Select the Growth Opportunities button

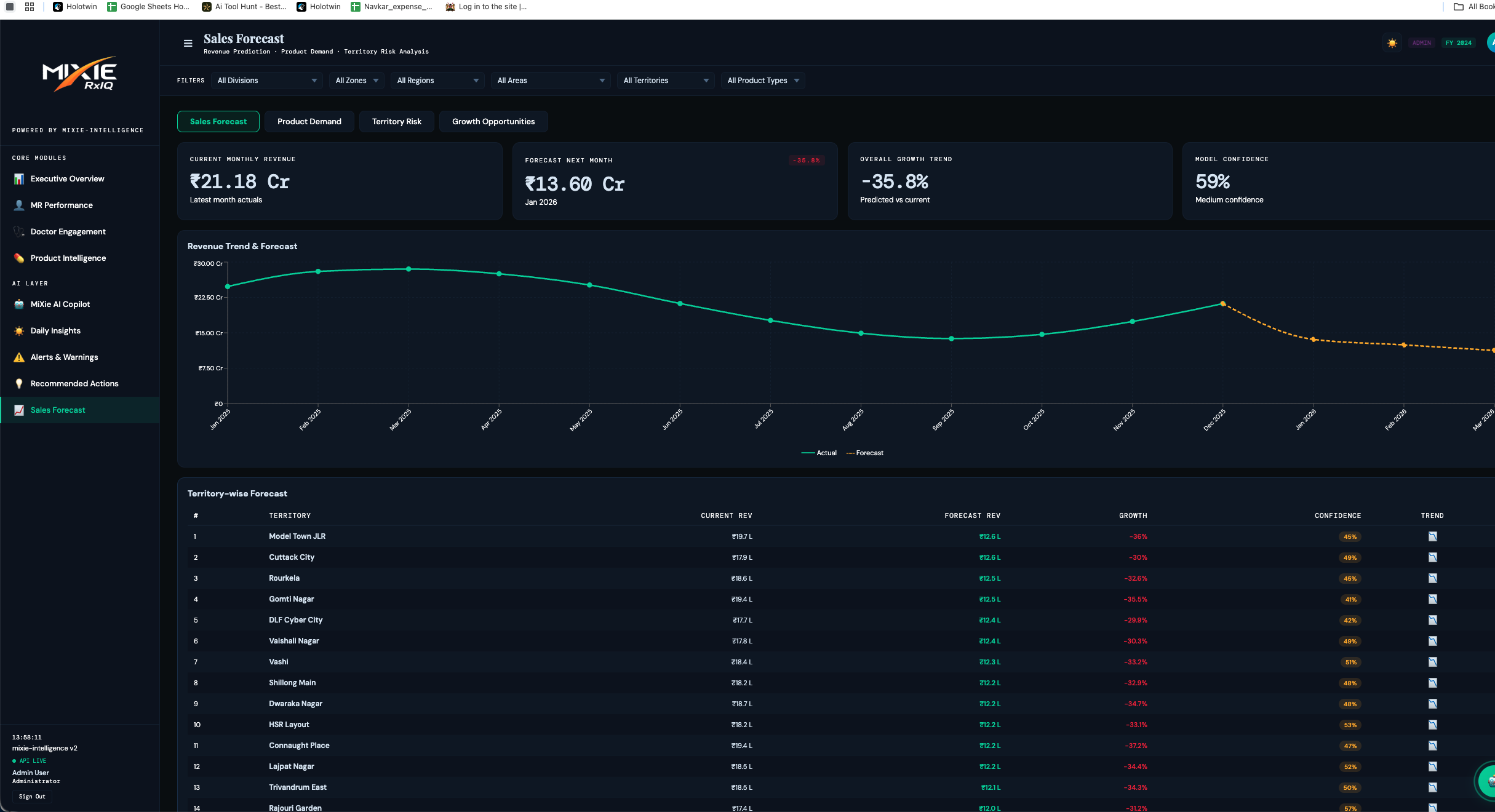tap(493, 121)
